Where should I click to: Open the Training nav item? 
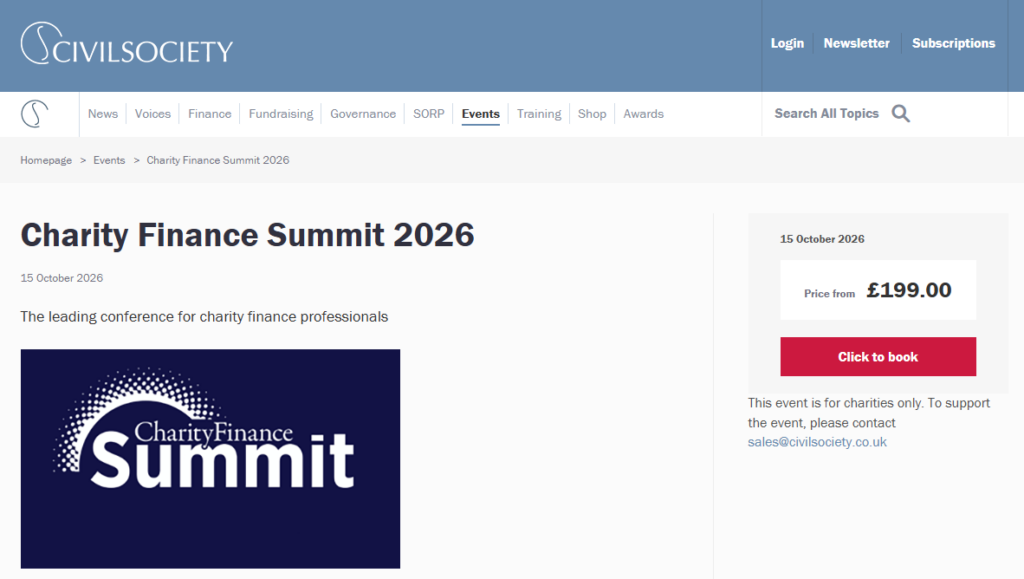(x=539, y=114)
